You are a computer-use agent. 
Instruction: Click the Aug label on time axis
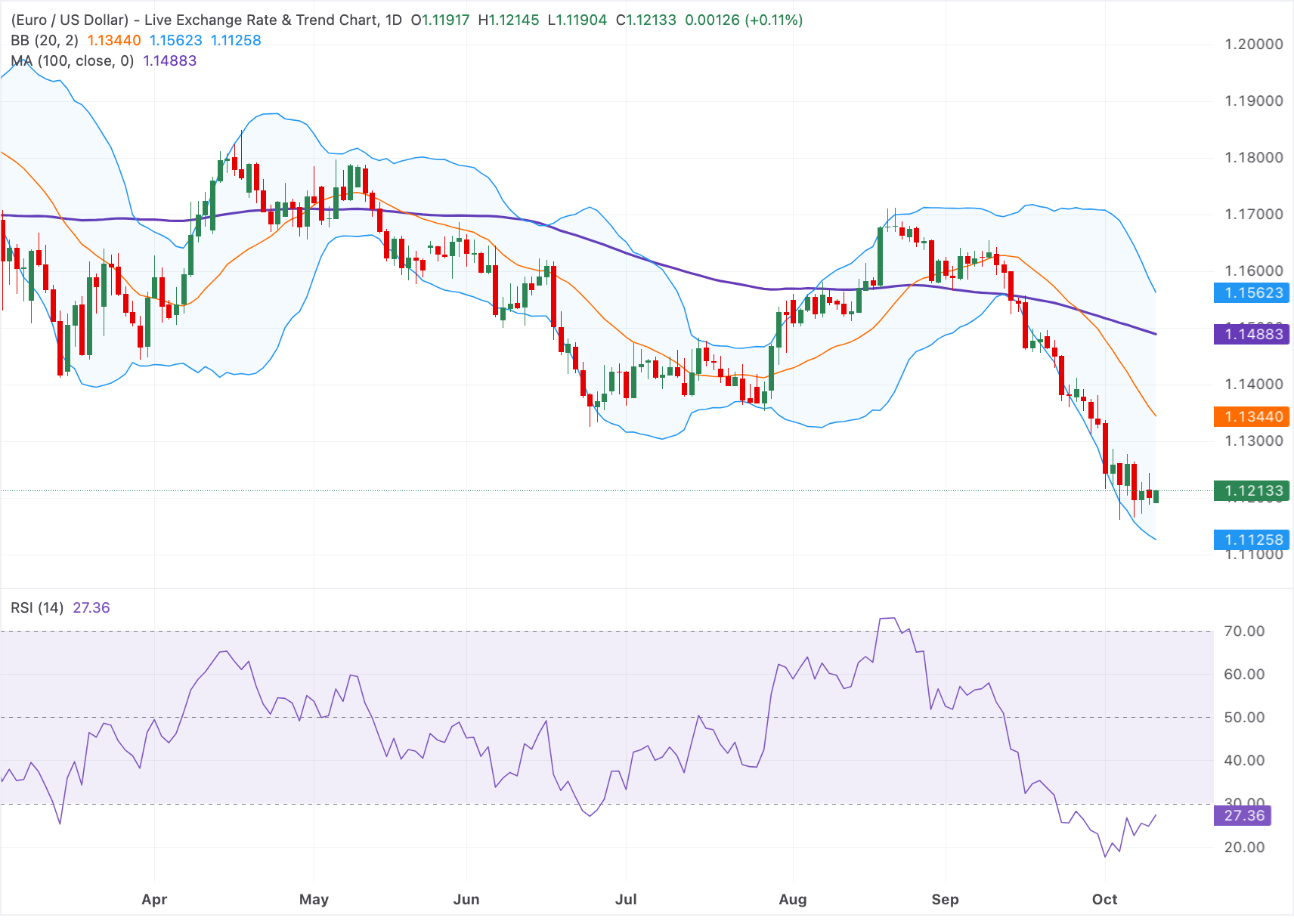[793, 899]
